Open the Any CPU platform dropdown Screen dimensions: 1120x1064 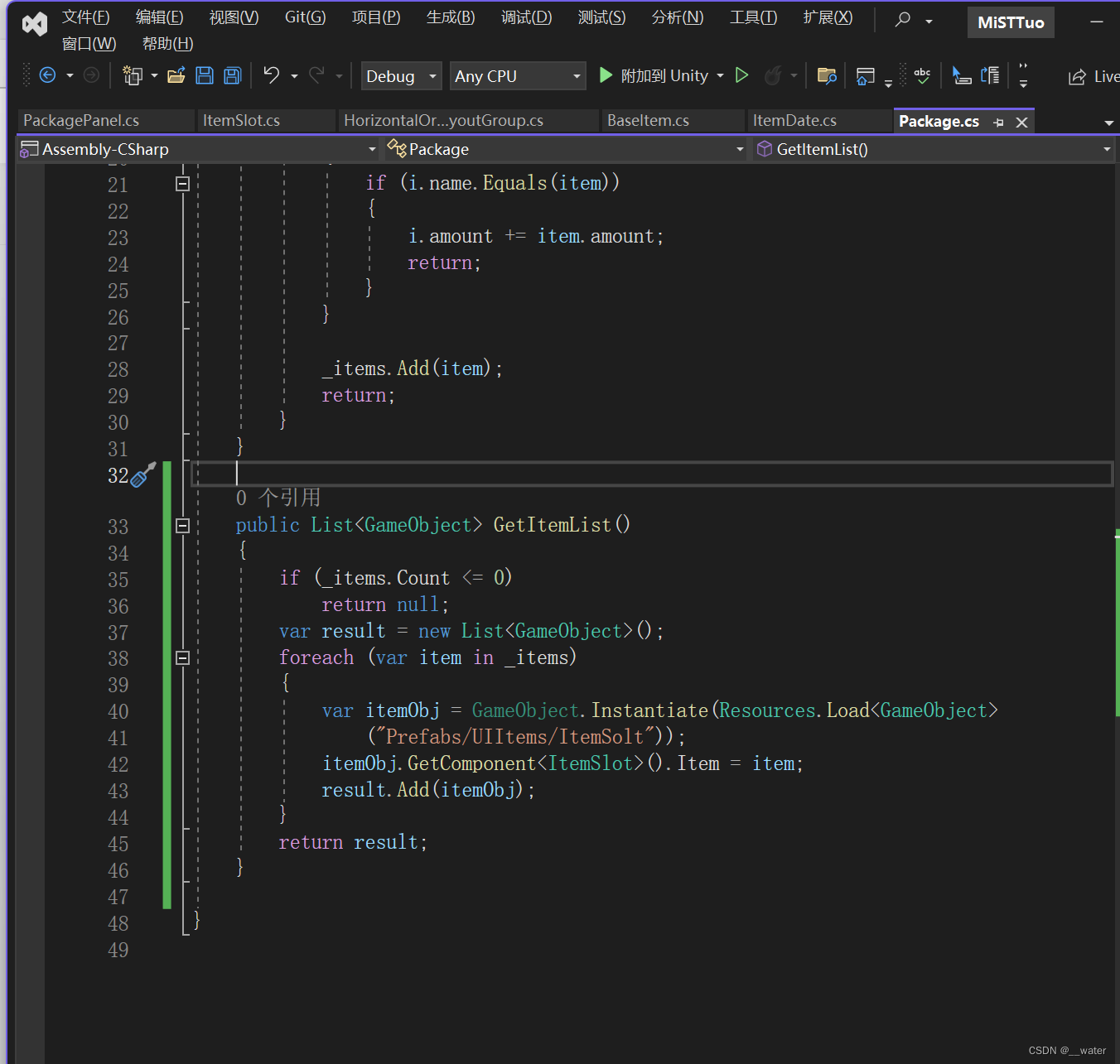[x=518, y=76]
